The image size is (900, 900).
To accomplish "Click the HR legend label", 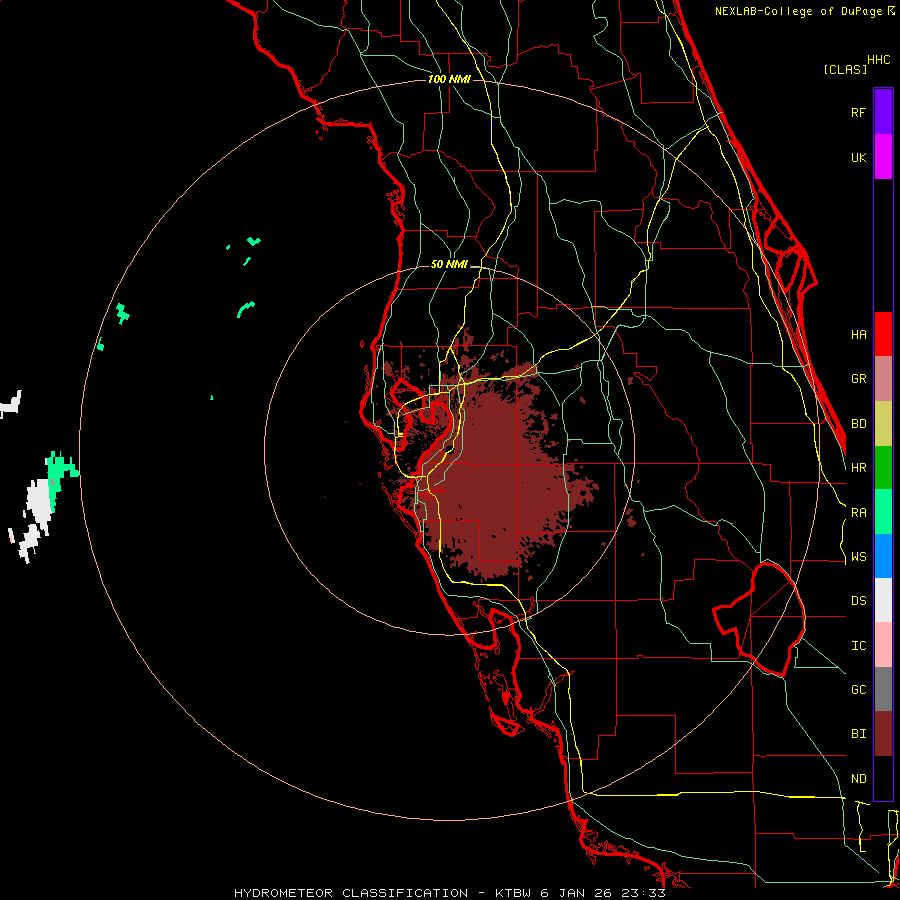I will [858, 468].
